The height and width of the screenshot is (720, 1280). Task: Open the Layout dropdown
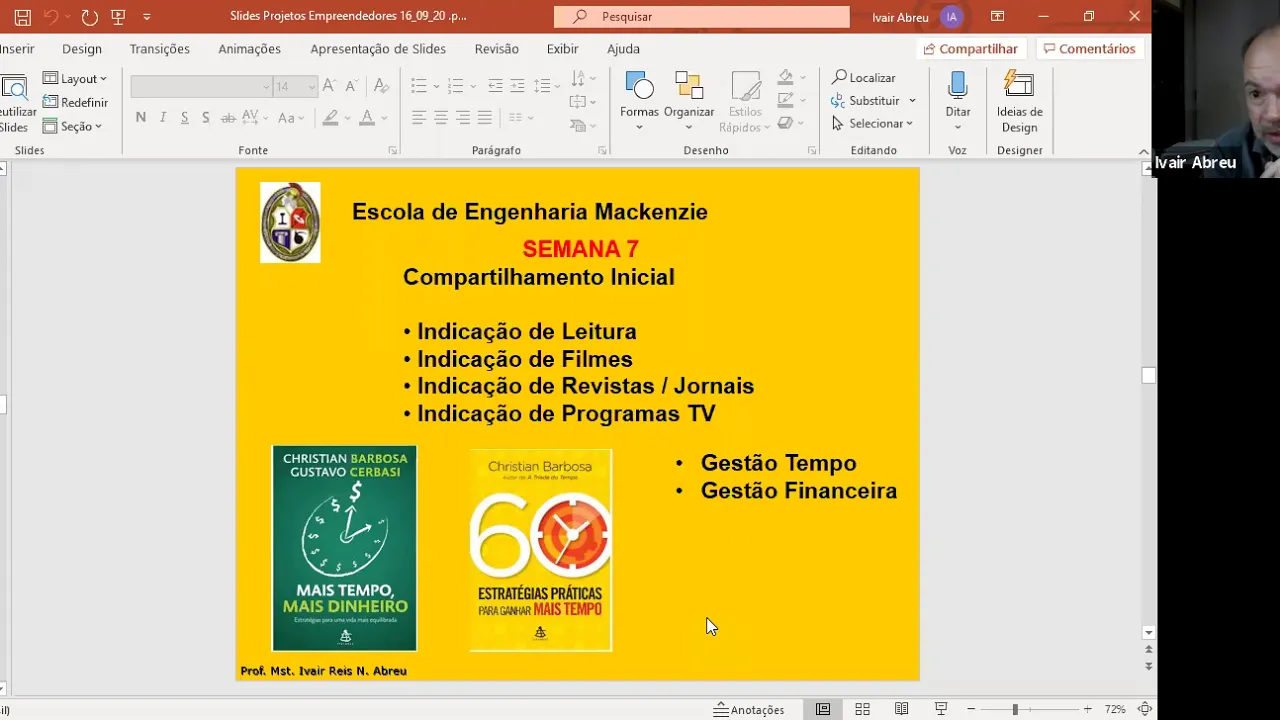[75, 78]
